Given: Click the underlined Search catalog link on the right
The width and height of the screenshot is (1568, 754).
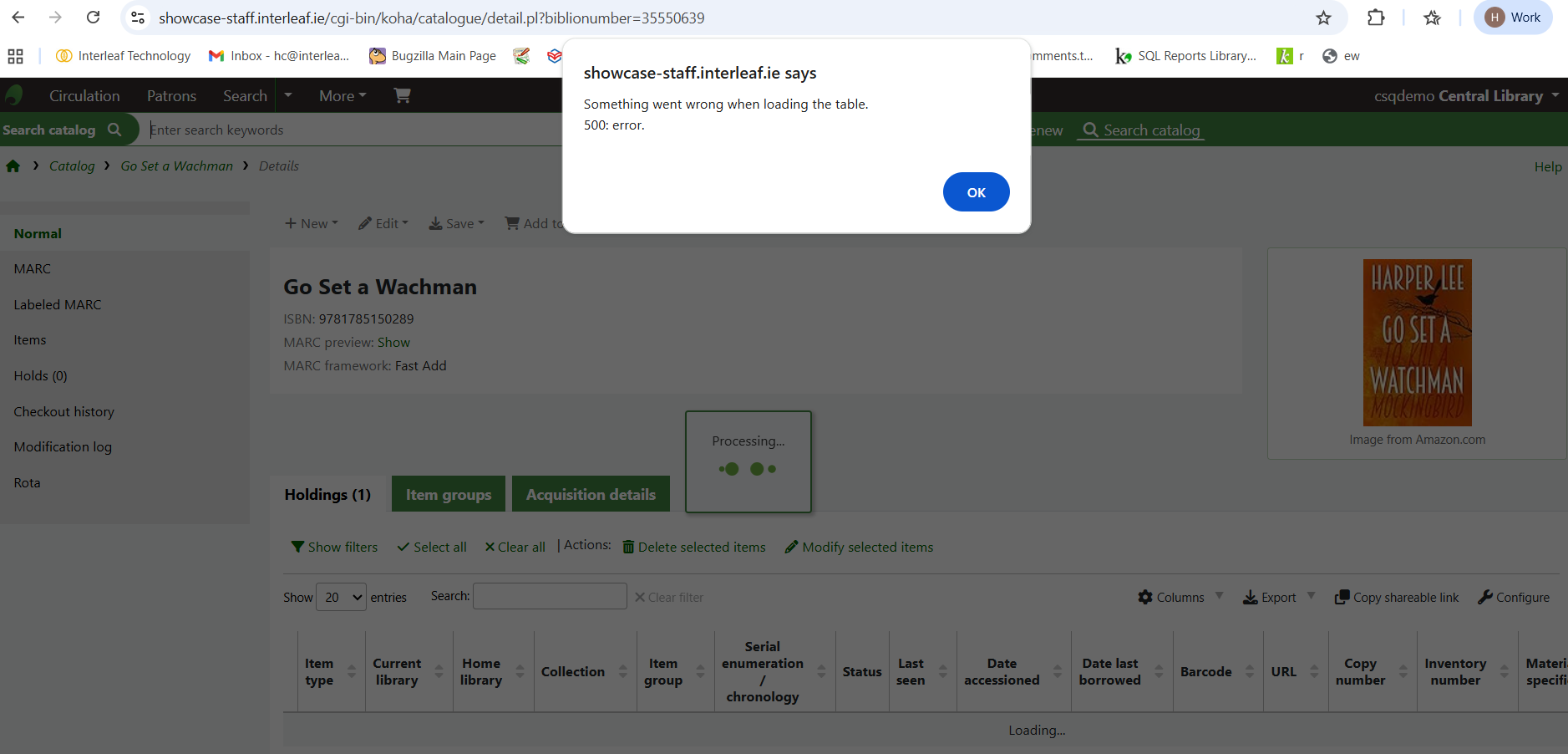Looking at the screenshot, I should (1141, 130).
